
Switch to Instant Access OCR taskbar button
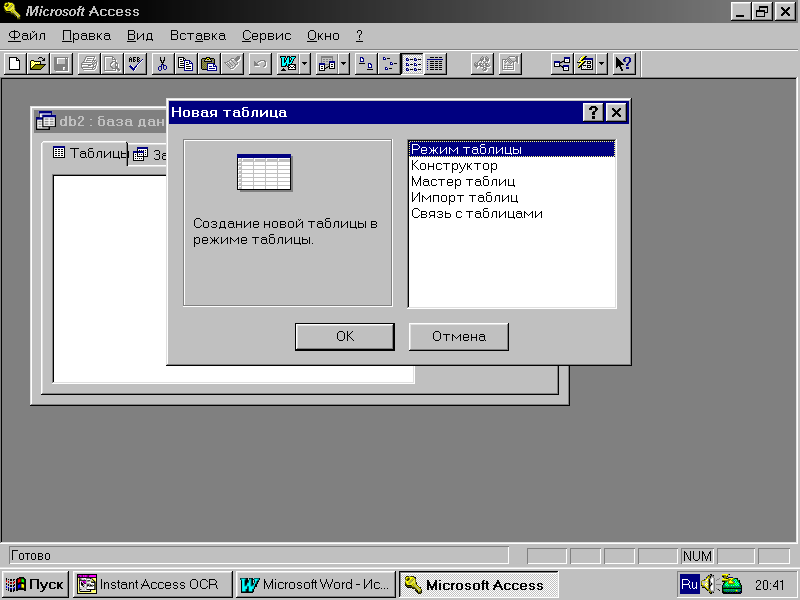[153, 584]
